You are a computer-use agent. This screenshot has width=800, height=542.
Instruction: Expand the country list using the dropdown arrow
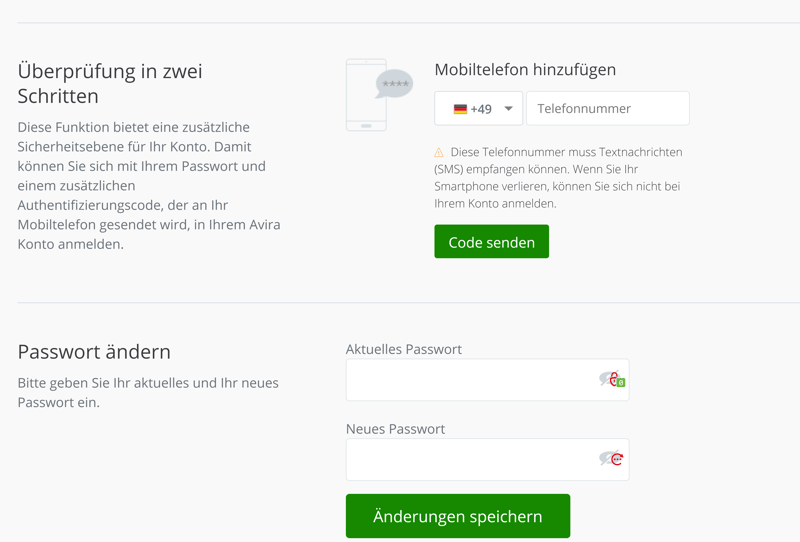(508, 109)
